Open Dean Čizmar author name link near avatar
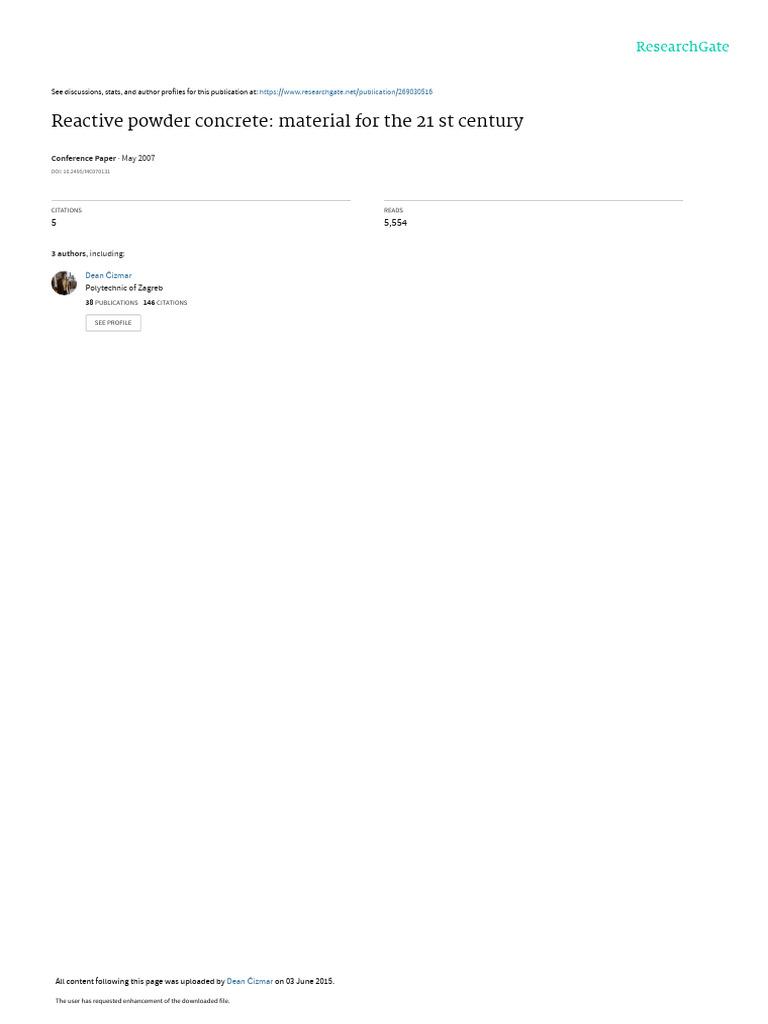 point(108,276)
